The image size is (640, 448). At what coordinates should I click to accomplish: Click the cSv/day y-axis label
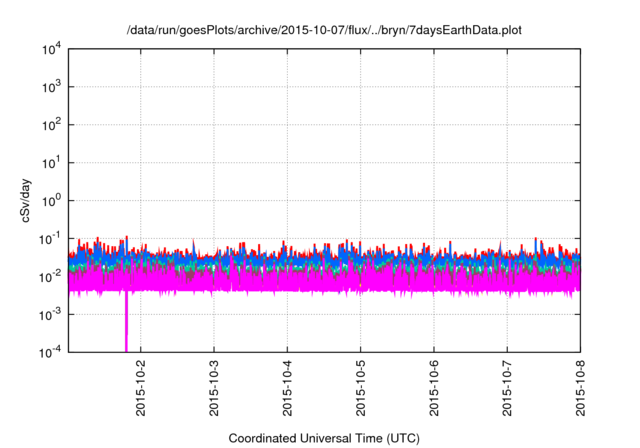coord(26,200)
